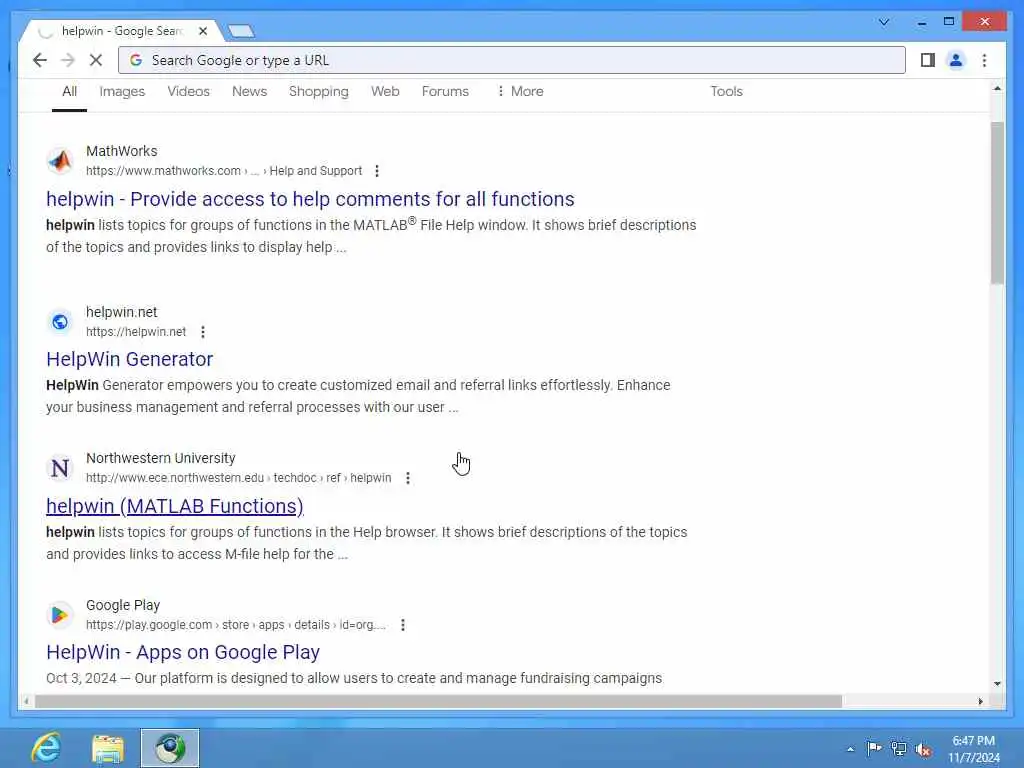The width and height of the screenshot is (1024, 768).
Task: Open options menu for helpwin.net result
Action: point(203,332)
